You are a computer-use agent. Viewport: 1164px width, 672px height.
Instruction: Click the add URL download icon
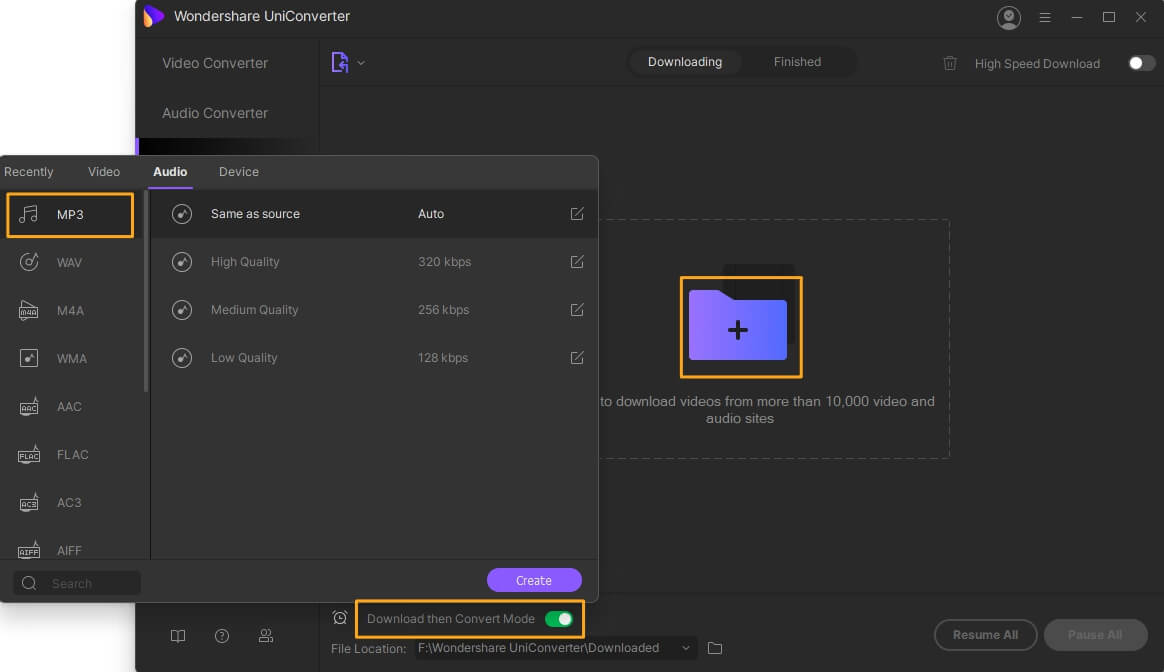point(340,62)
